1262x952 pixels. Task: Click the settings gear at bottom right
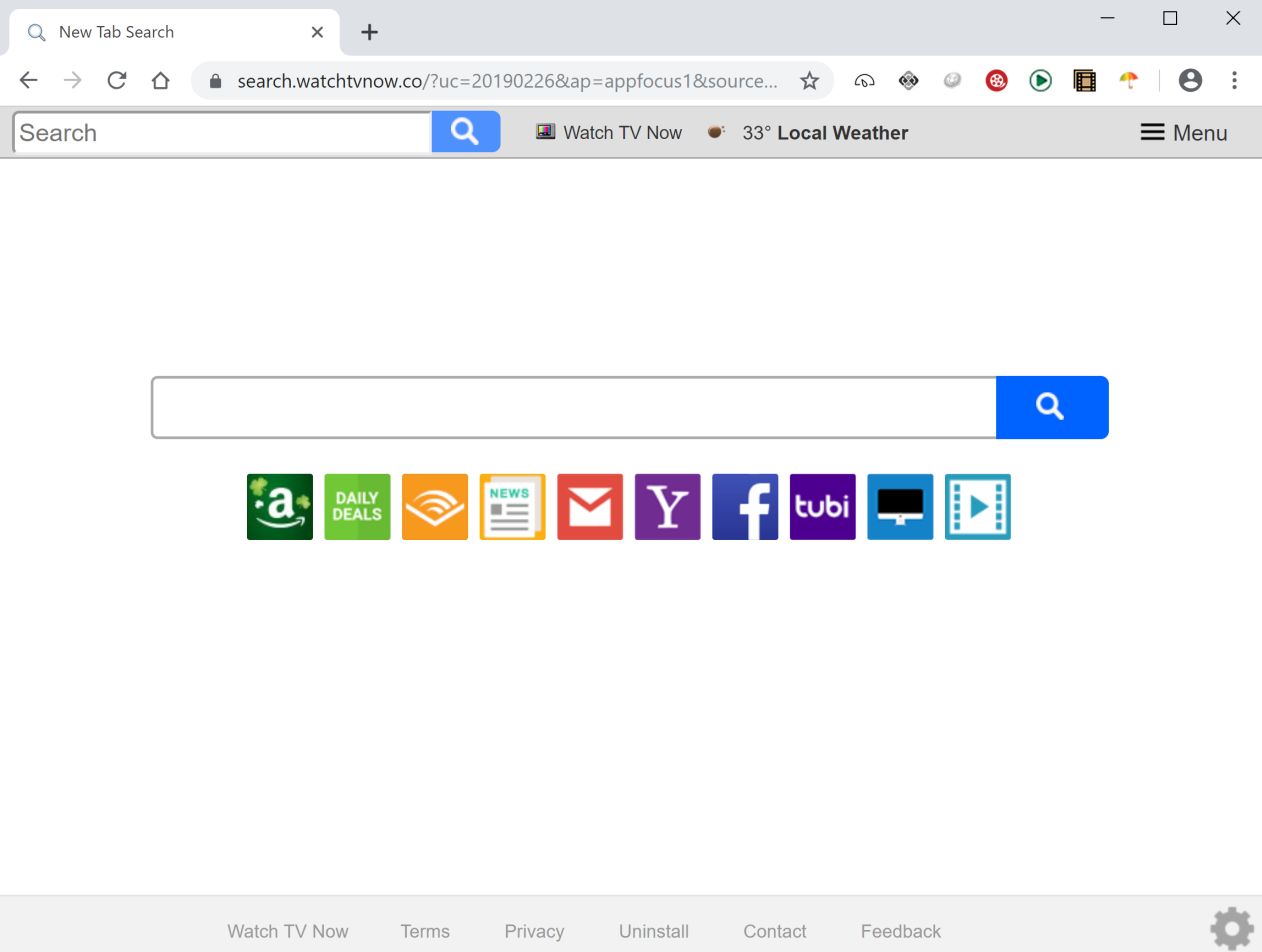(1231, 928)
